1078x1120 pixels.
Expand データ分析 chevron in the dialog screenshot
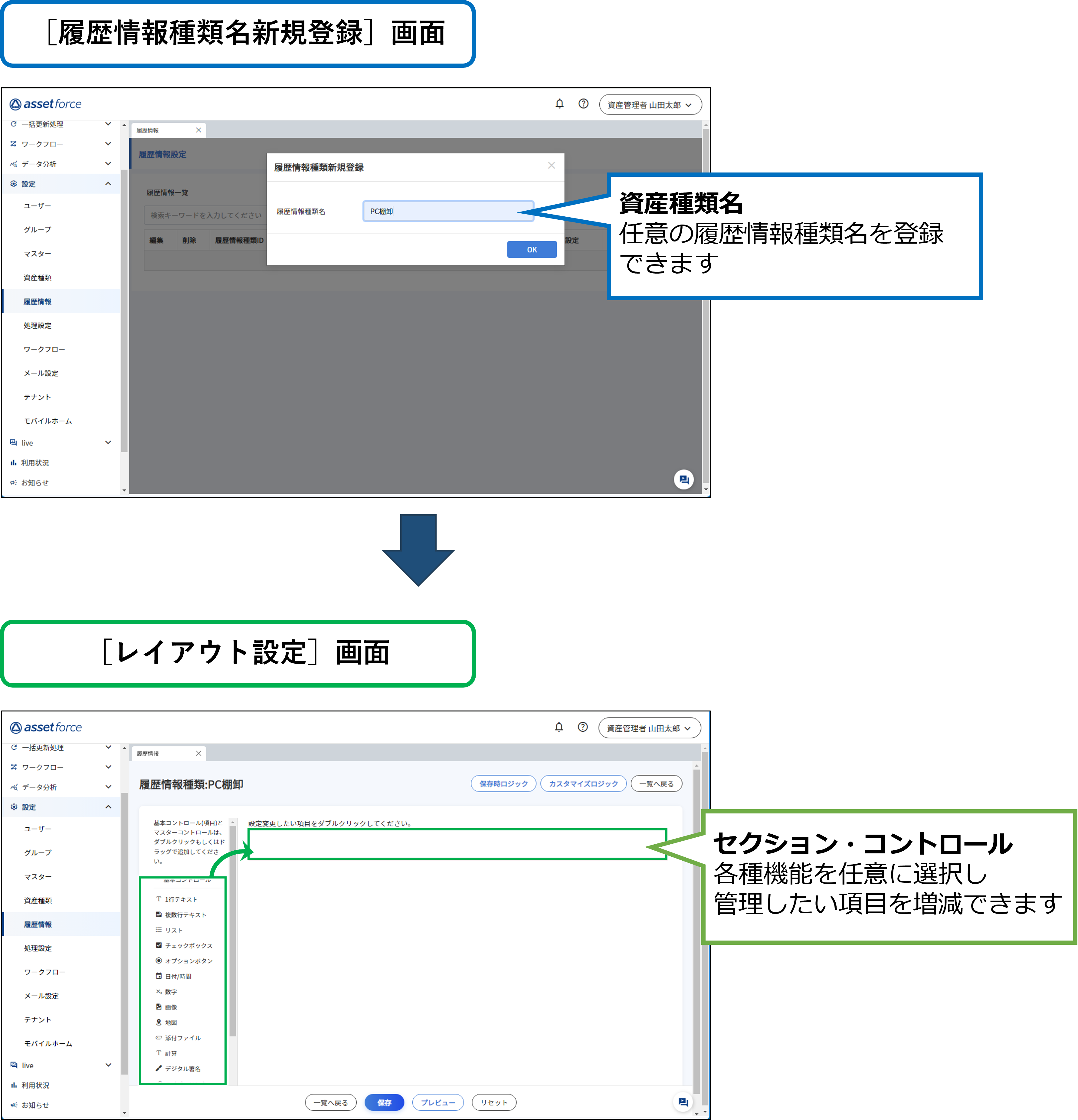108,164
